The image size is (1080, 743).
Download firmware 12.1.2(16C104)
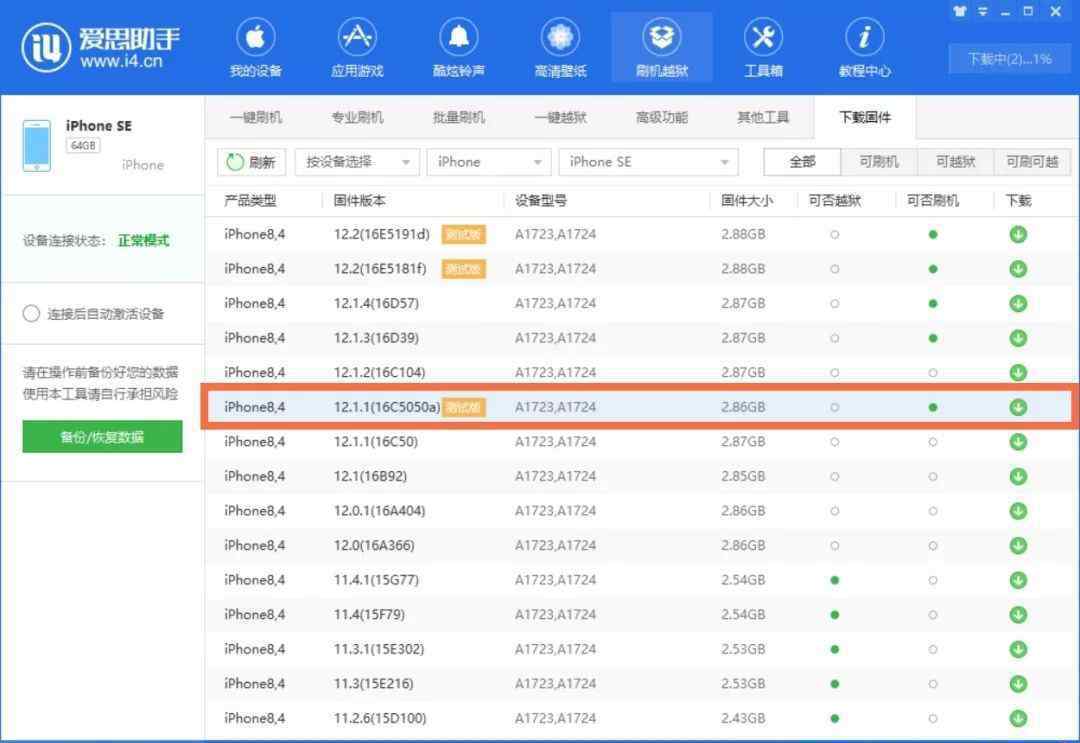(x=1018, y=372)
